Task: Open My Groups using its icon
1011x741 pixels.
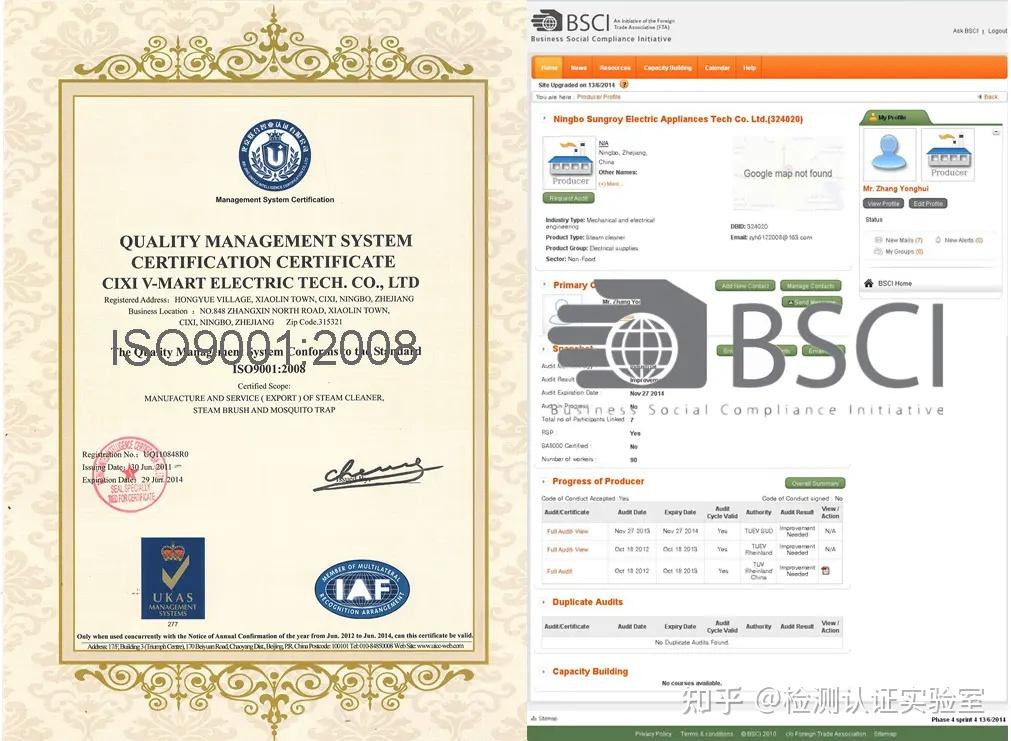Action: pyautogui.click(x=878, y=251)
